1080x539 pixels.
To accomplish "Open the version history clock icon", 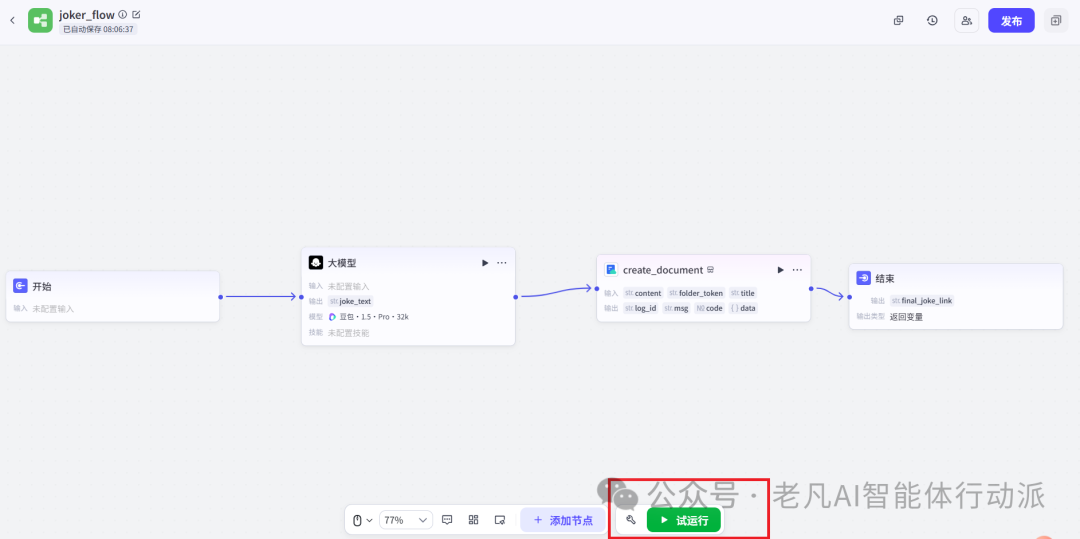I will pos(932,21).
